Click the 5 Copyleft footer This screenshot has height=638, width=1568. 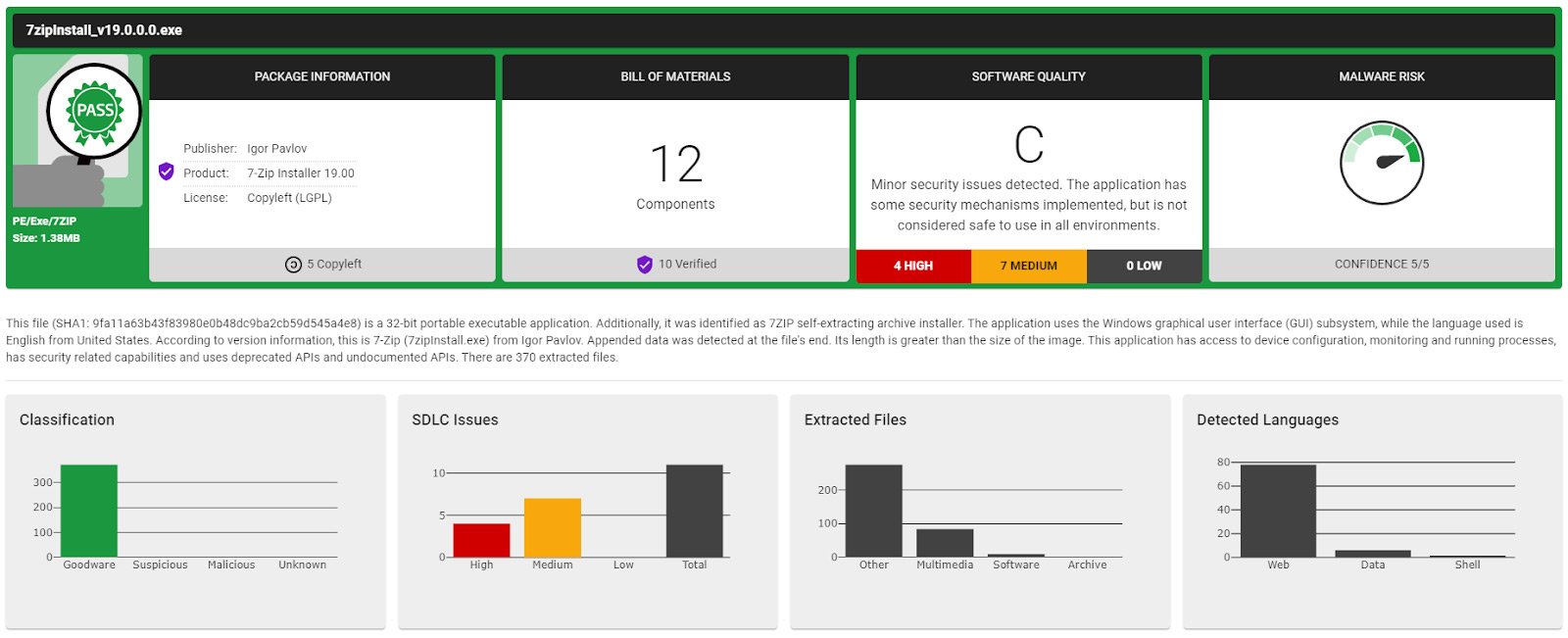point(322,265)
